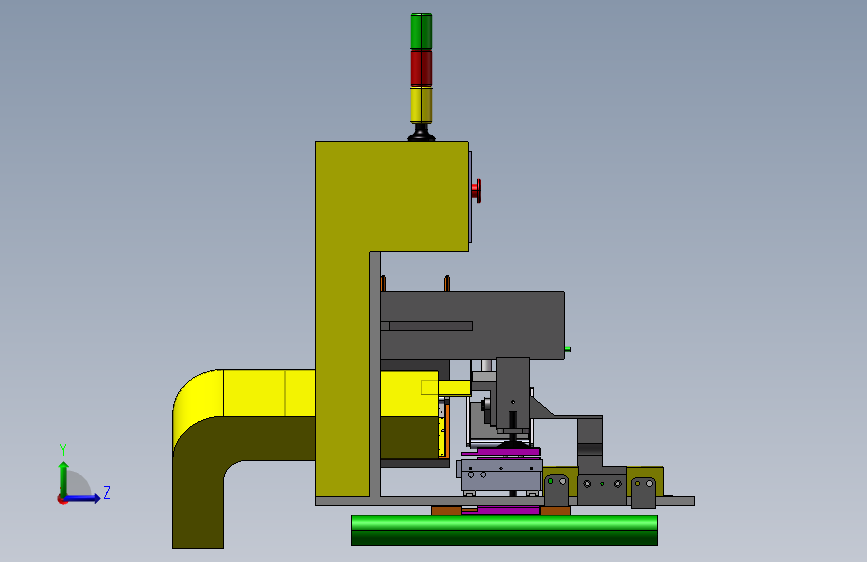The image size is (867, 562).
Task: Click the blue Z axis of the orientation triad
Action: point(82,498)
